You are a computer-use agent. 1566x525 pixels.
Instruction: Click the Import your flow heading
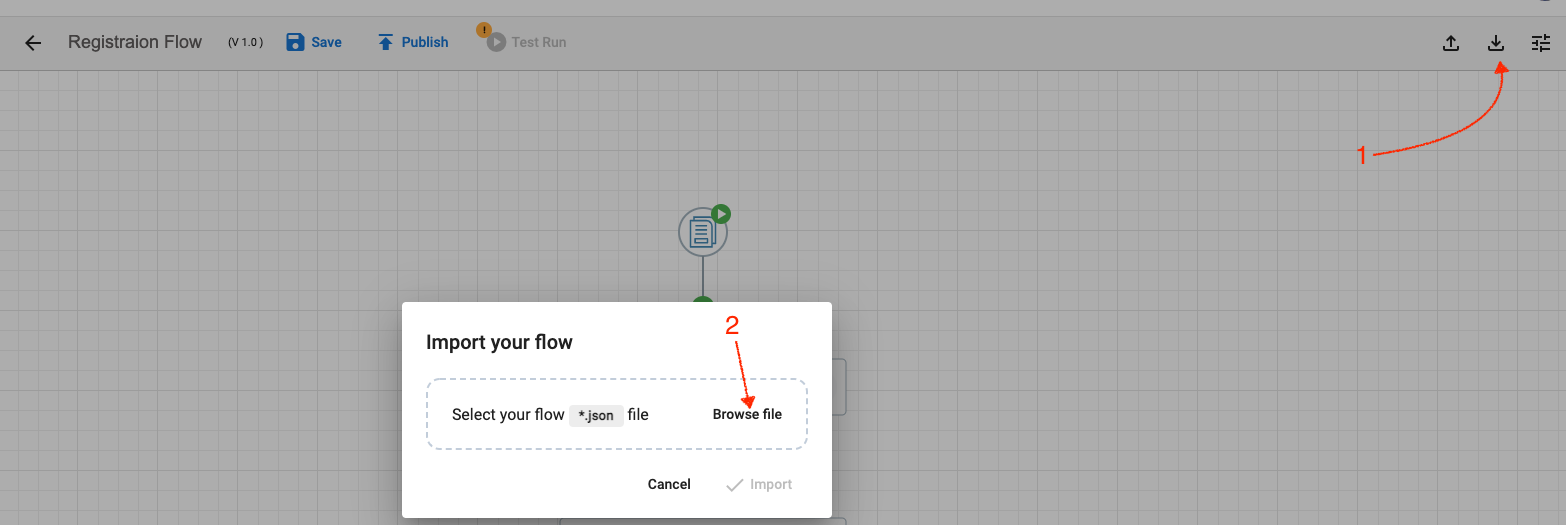[x=499, y=342]
